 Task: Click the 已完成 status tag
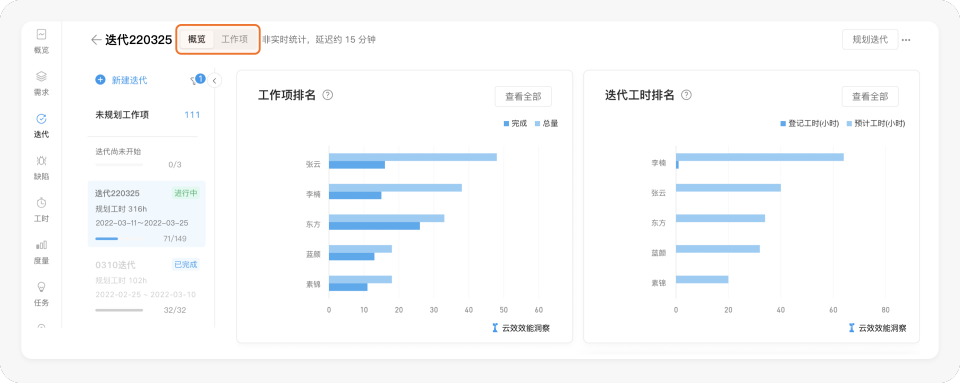[x=186, y=265]
